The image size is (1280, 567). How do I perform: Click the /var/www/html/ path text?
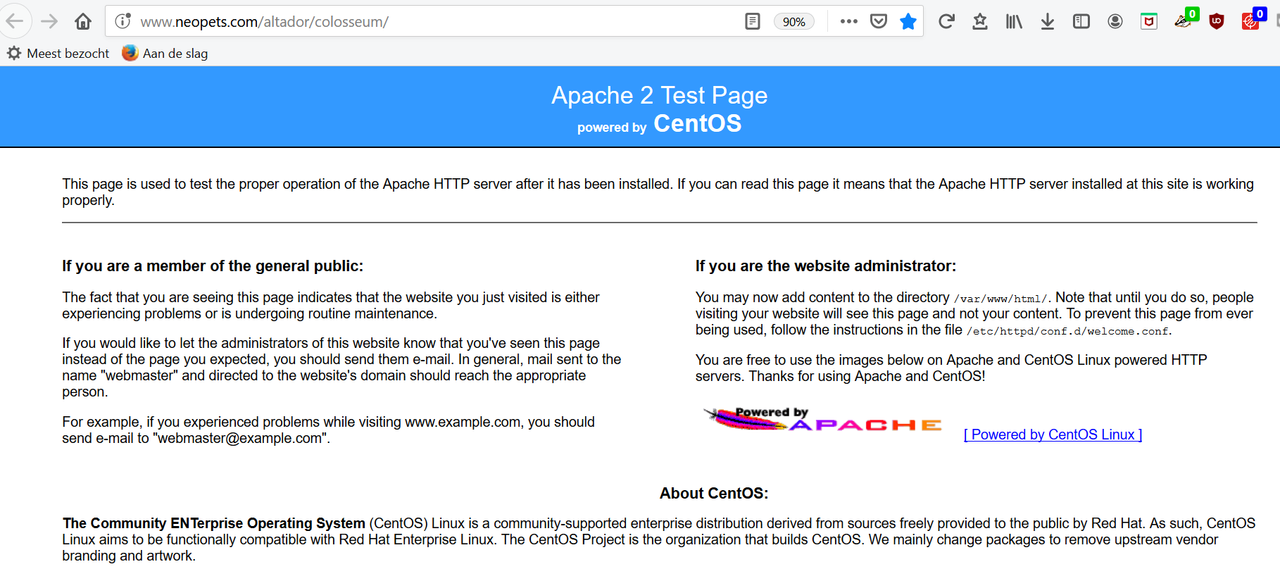[1001, 298]
